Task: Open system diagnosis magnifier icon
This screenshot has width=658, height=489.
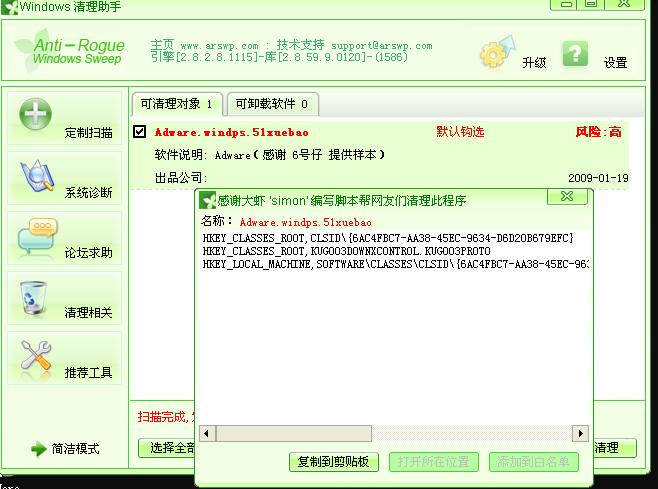Action: [37, 175]
